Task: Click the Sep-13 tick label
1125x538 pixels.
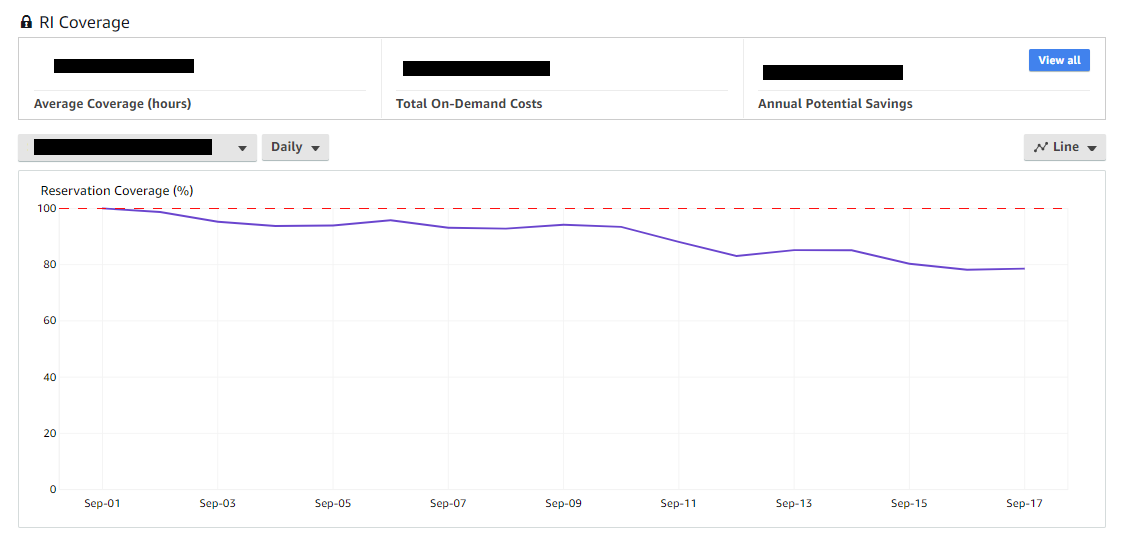Action: pos(794,503)
